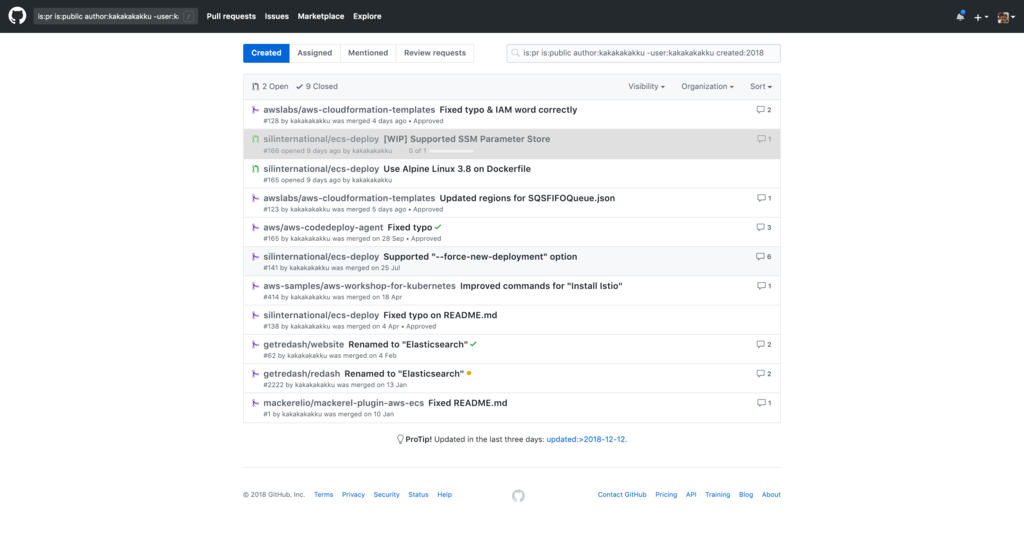Viewport: 1024px width, 559px height.
Task: Open mackerelio/mackerel-plugin-aws-ecs repository link
Action: 344,403
